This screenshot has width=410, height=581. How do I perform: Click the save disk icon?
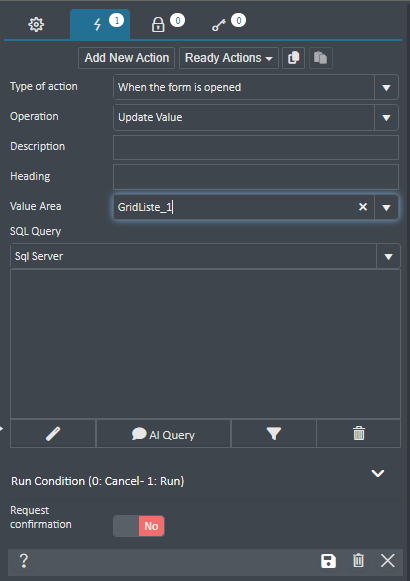point(328,561)
